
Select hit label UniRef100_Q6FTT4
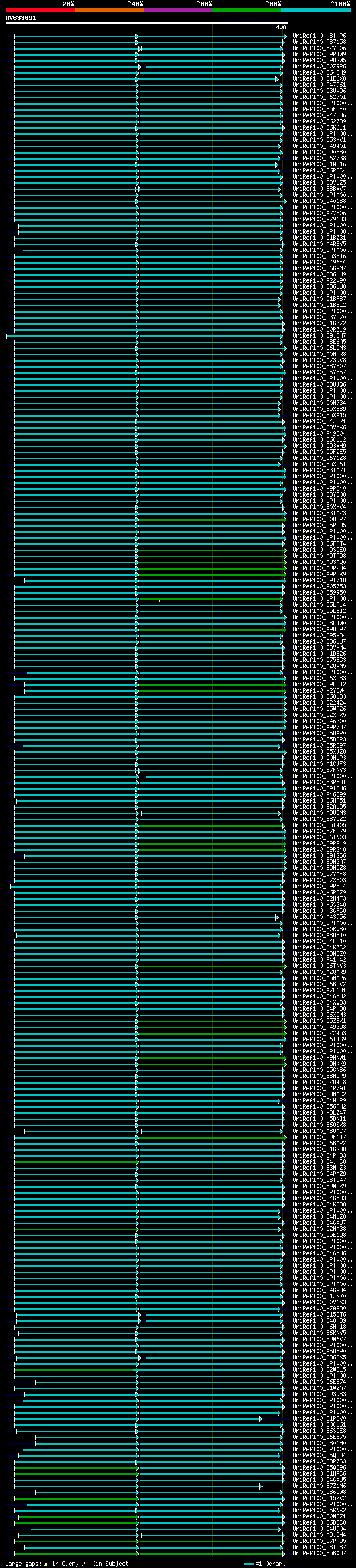click(x=319, y=544)
